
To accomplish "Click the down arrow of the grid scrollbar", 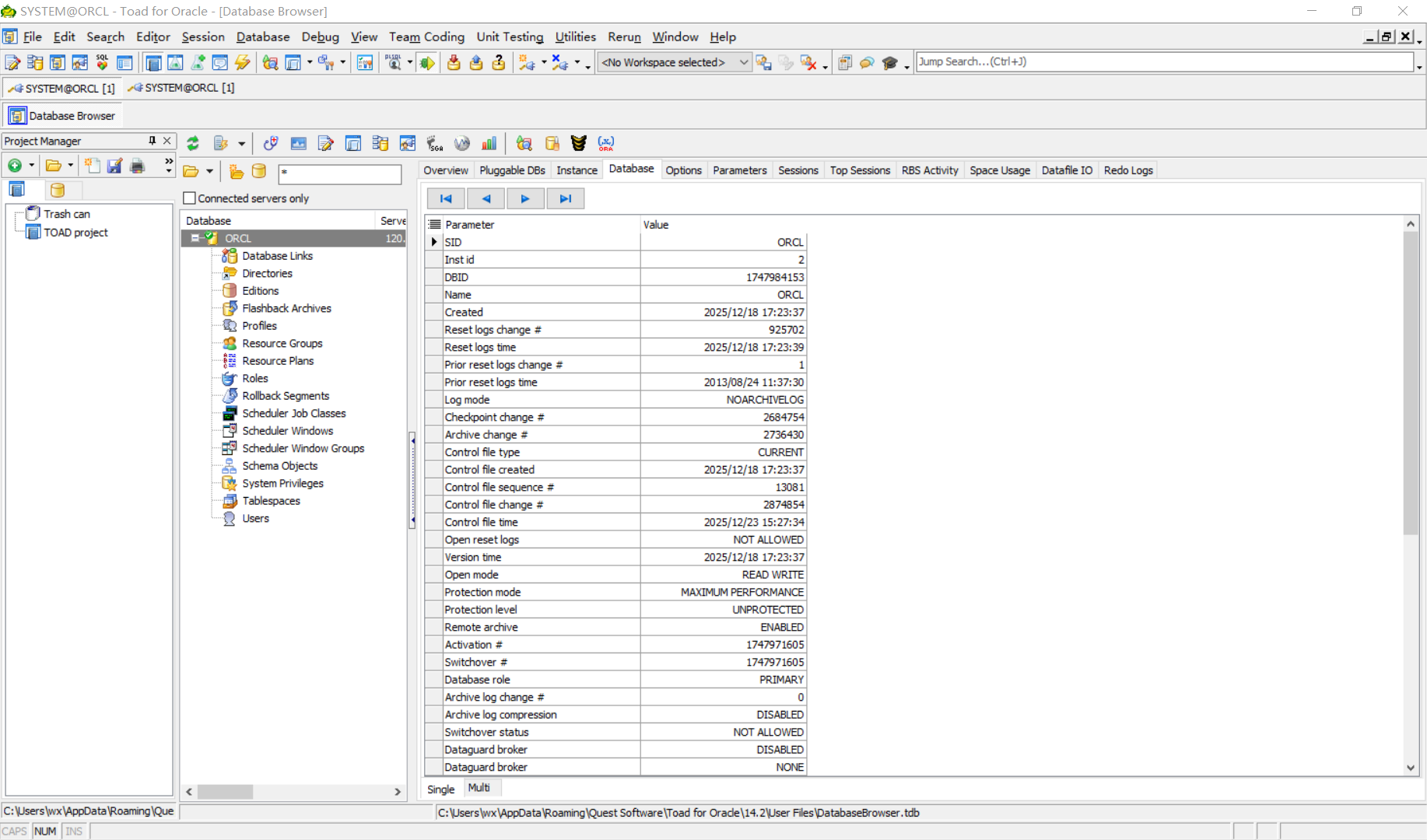I will (x=1411, y=768).
